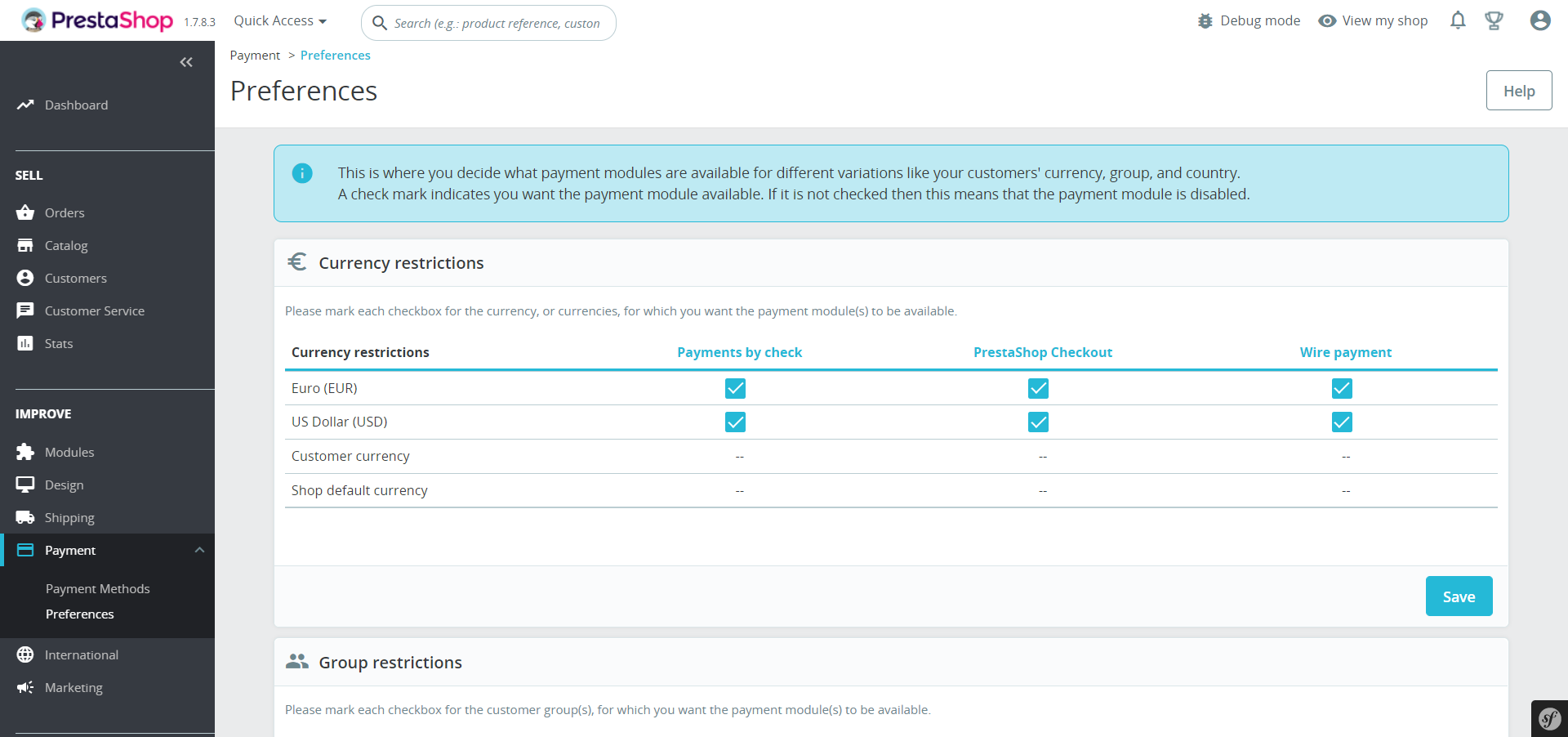This screenshot has height=737, width=1568.
Task: Click the Orders basket icon in sidebar
Action: (25, 212)
